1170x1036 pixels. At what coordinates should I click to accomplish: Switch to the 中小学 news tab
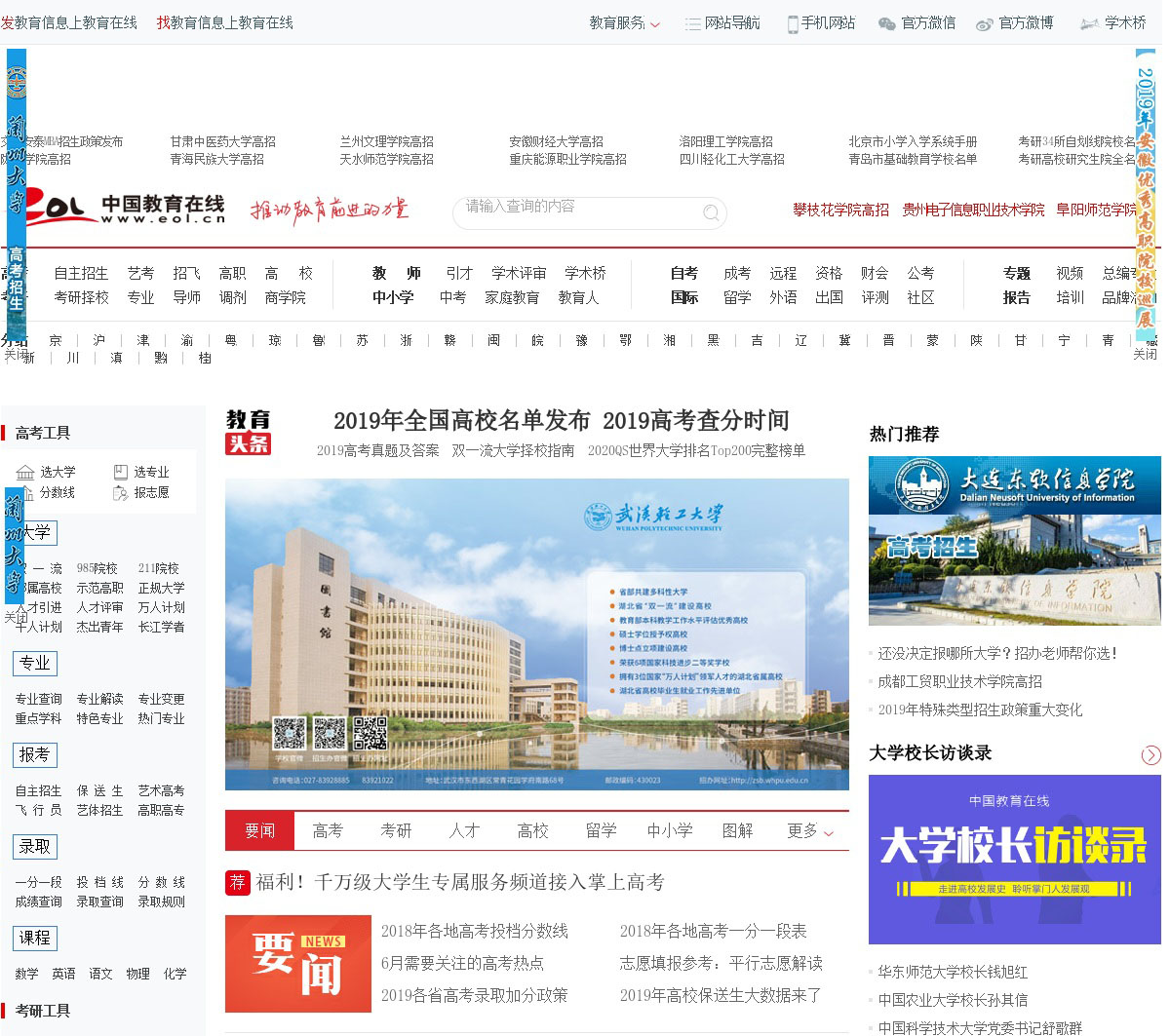click(670, 831)
